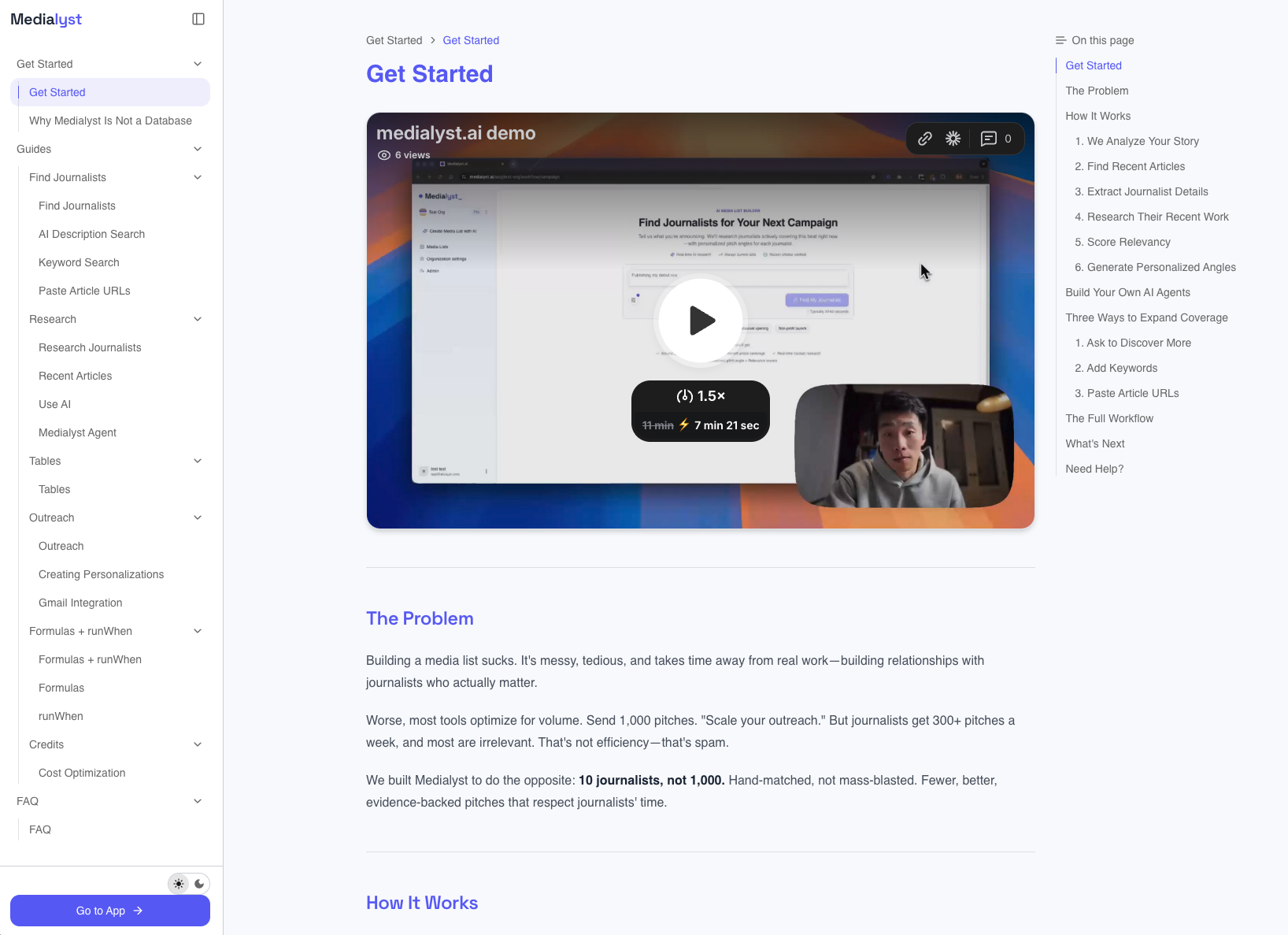This screenshot has height=935, width=1288.
Task: Click the Get Started breadcrumb link
Action: 471,40
